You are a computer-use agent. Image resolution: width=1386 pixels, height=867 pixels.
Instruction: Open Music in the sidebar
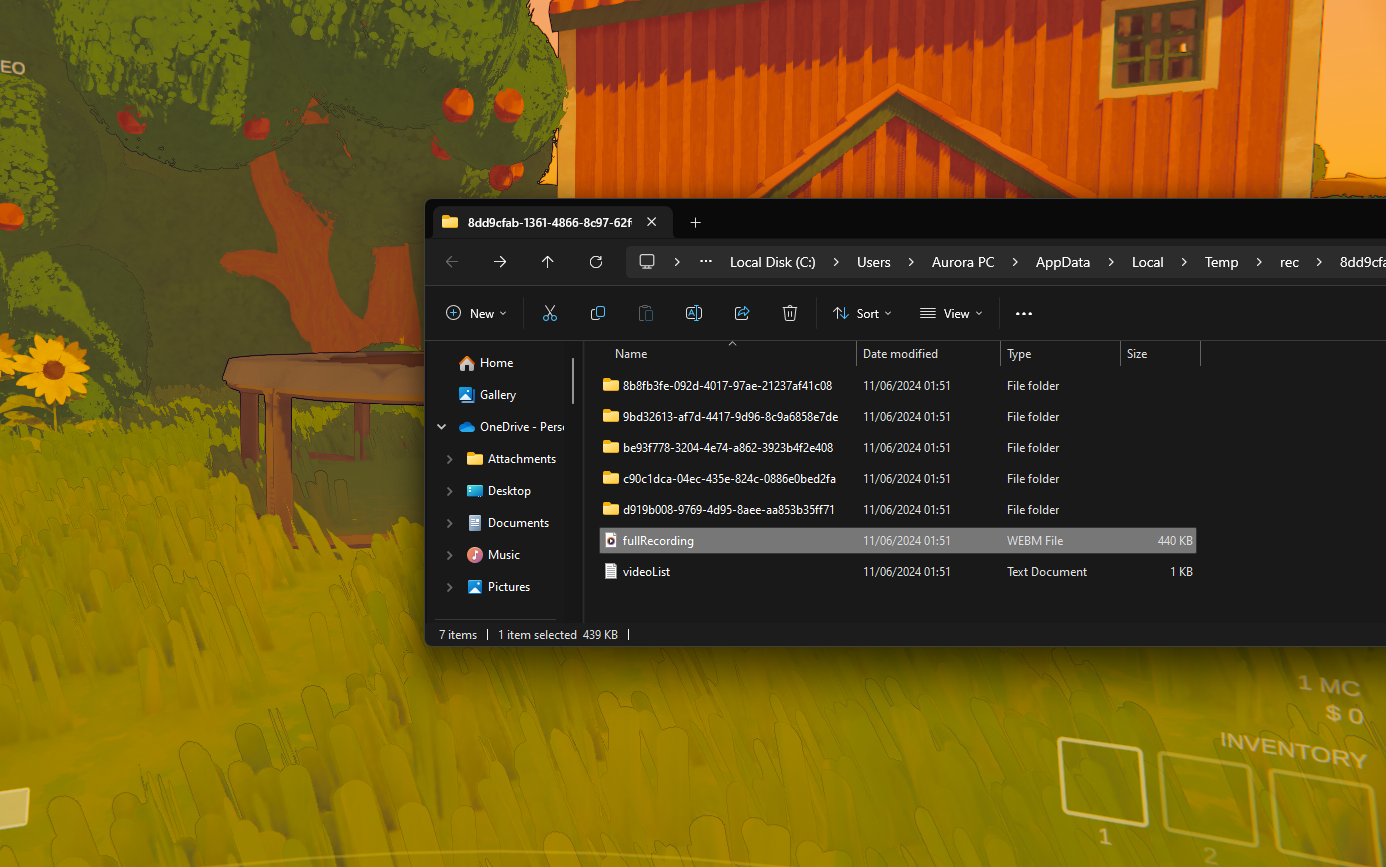coord(493,555)
